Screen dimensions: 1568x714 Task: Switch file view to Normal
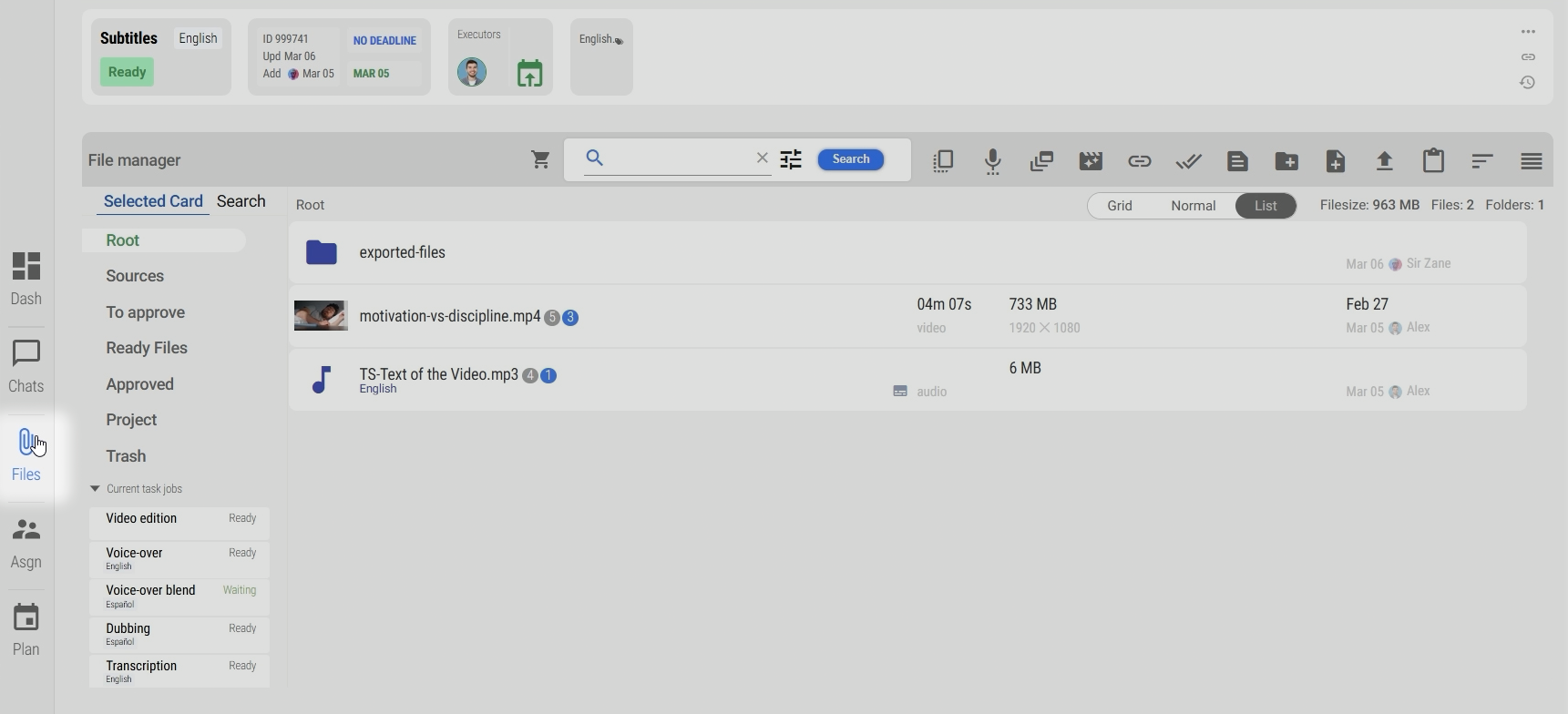pos(1193,206)
